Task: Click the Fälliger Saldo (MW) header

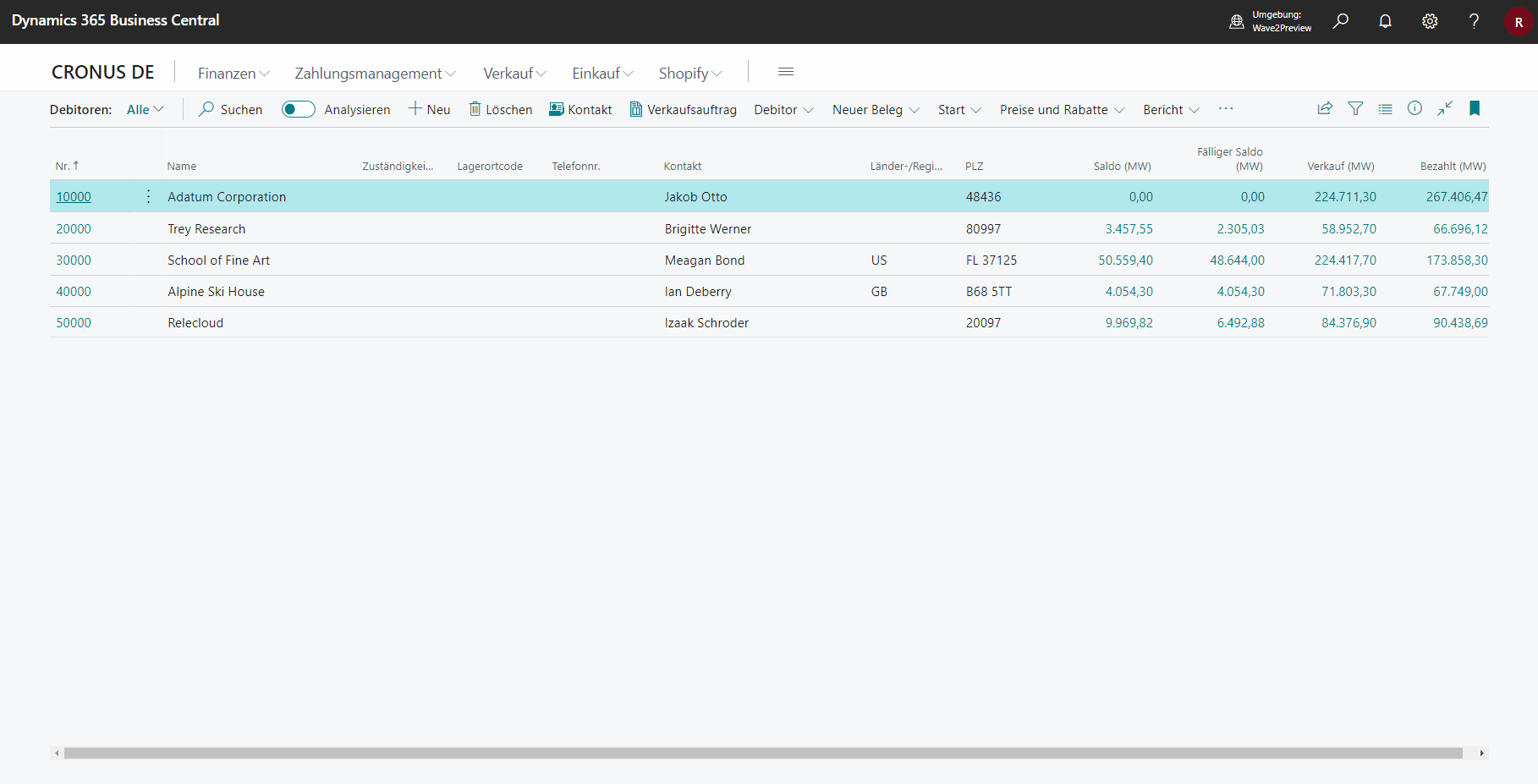Action: pos(1230,159)
